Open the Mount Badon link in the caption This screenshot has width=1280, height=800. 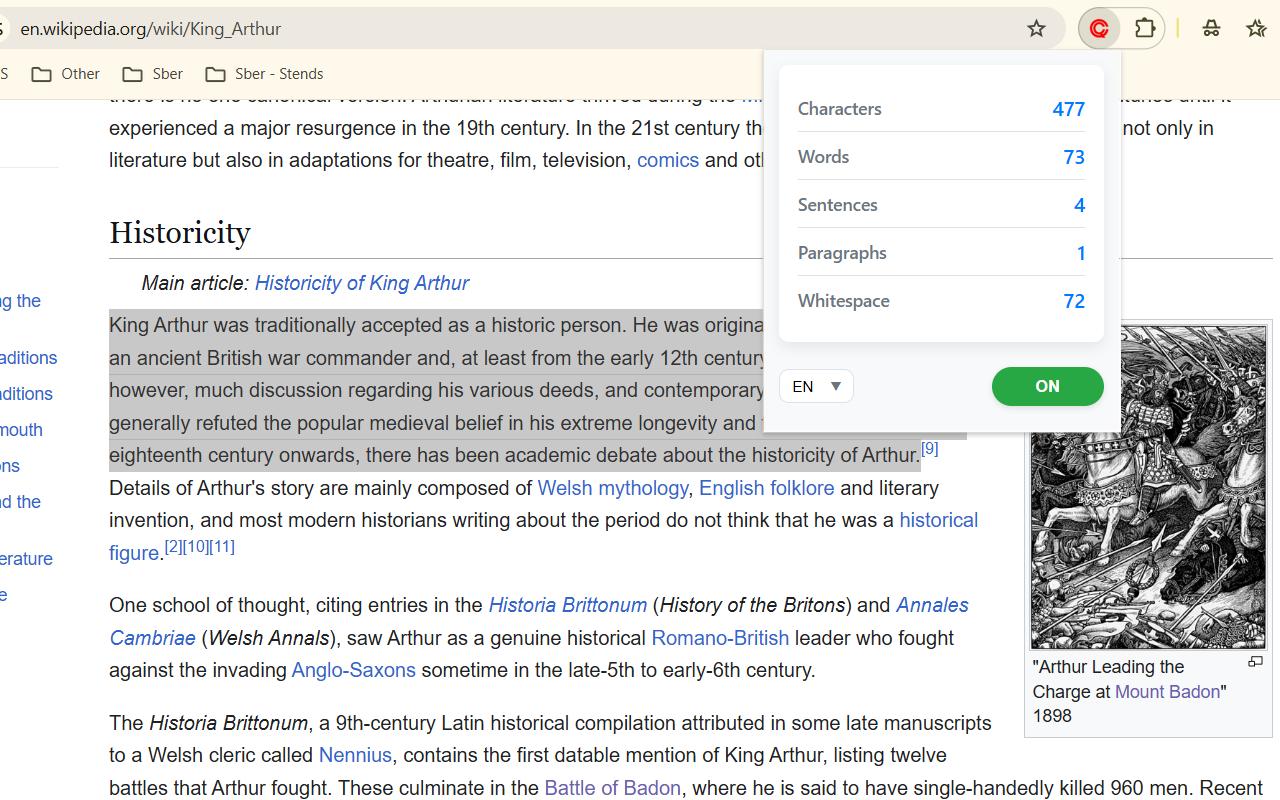click(x=1168, y=692)
